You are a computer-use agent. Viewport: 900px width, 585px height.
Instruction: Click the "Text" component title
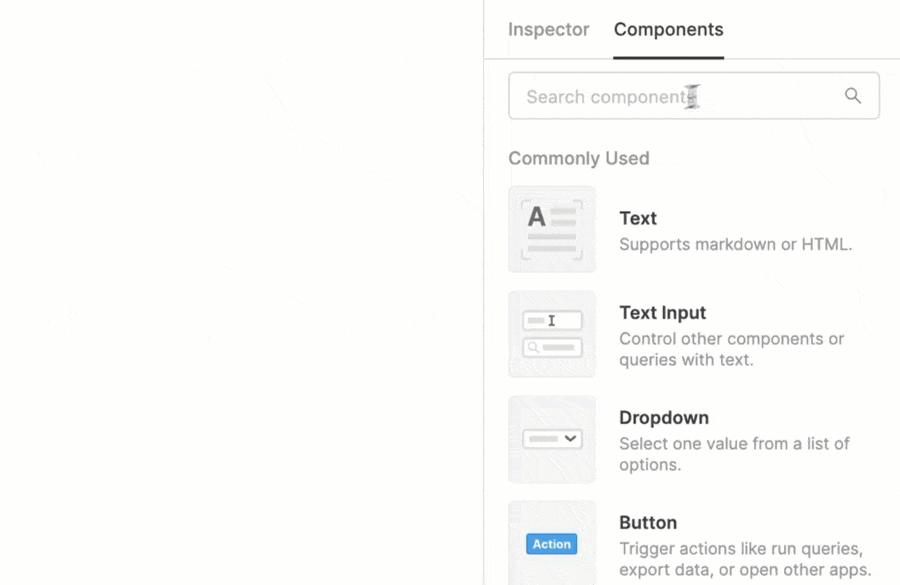click(638, 218)
